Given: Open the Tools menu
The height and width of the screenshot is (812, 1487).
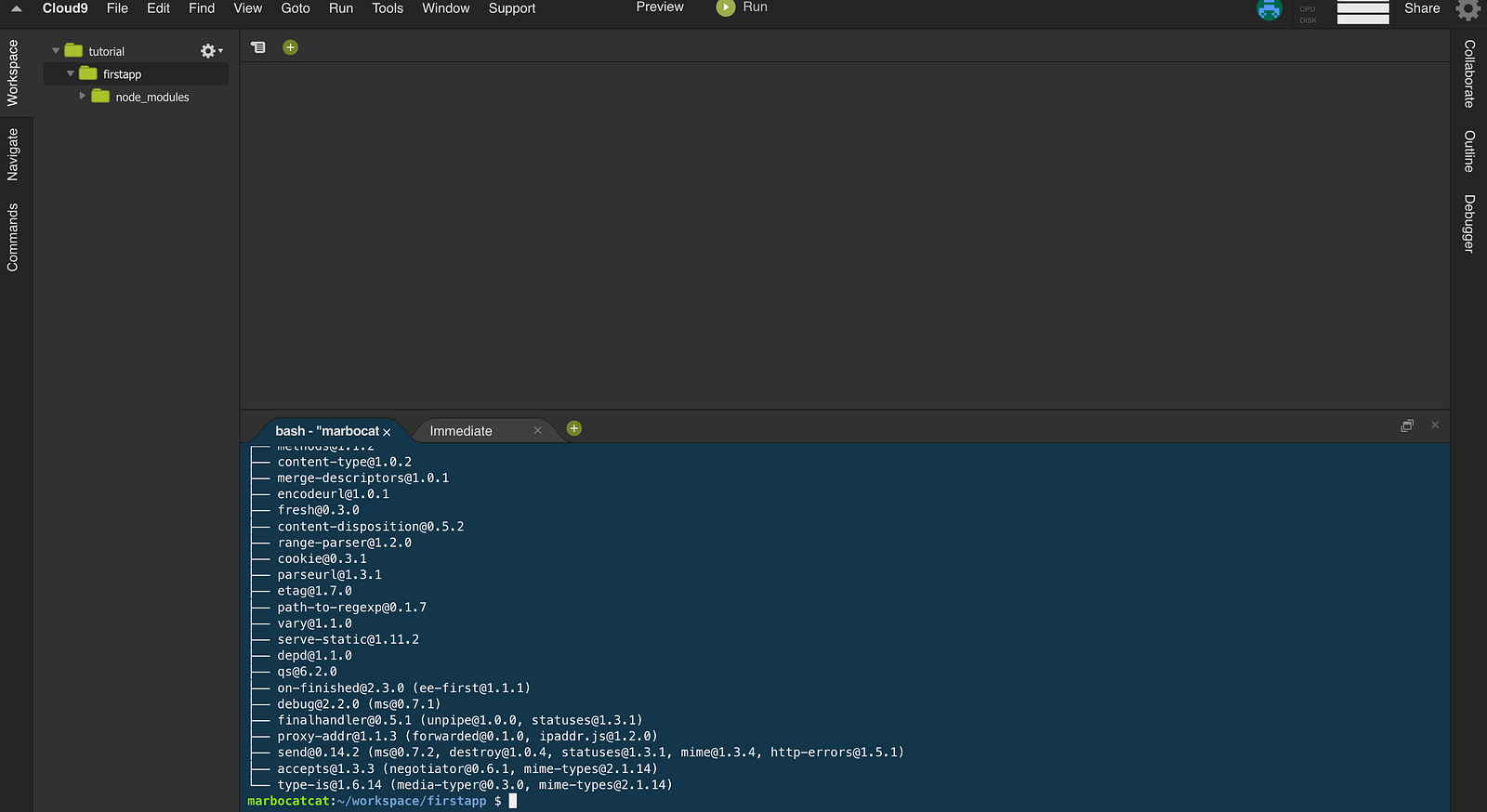Looking at the screenshot, I should [388, 8].
